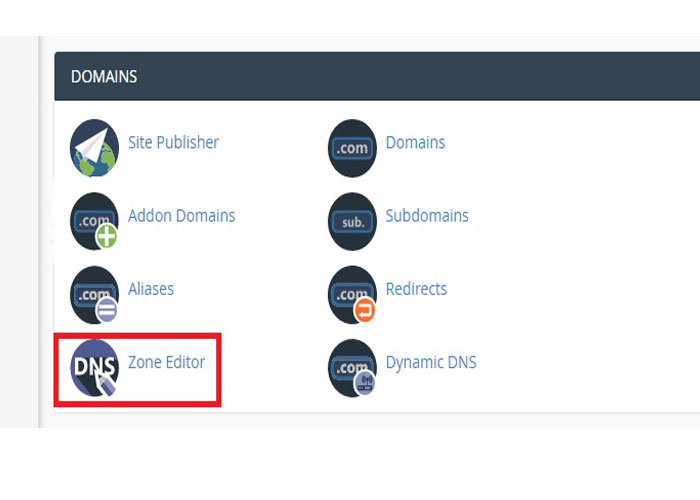Image resolution: width=700 pixels, height=500 pixels.
Task: Open the Site Publisher link
Action: [173, 142]
